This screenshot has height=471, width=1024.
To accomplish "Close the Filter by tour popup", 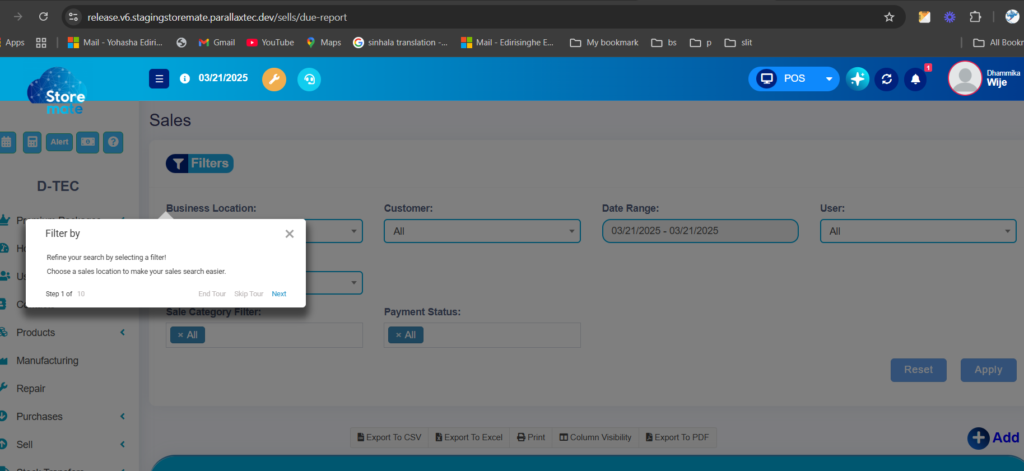I will click(289, 234).
